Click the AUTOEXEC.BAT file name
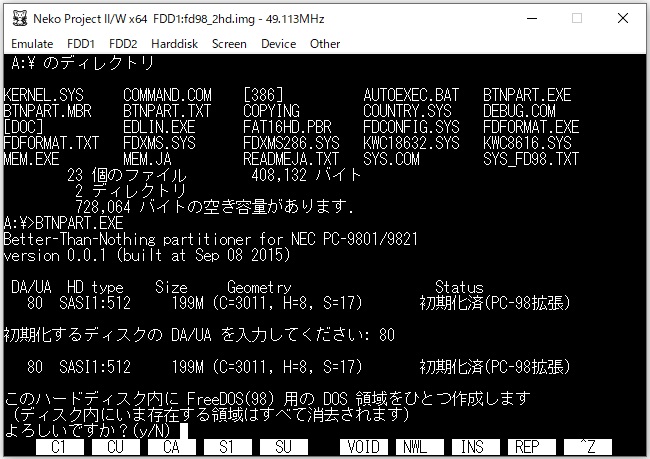The image size is (650, 459). click(411, 95)
